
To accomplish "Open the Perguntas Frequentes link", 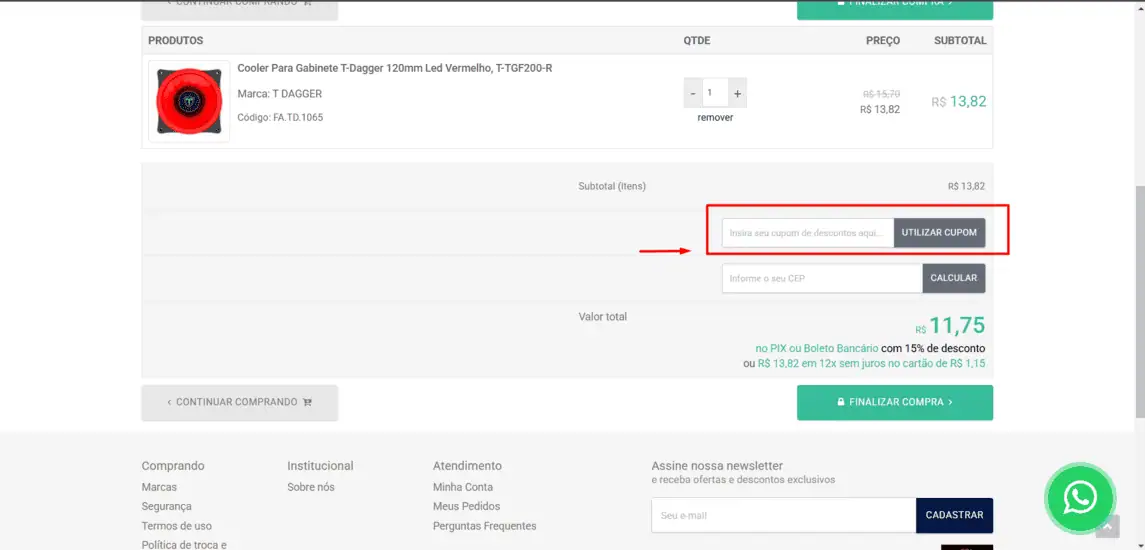I will [x=485, y=526].
